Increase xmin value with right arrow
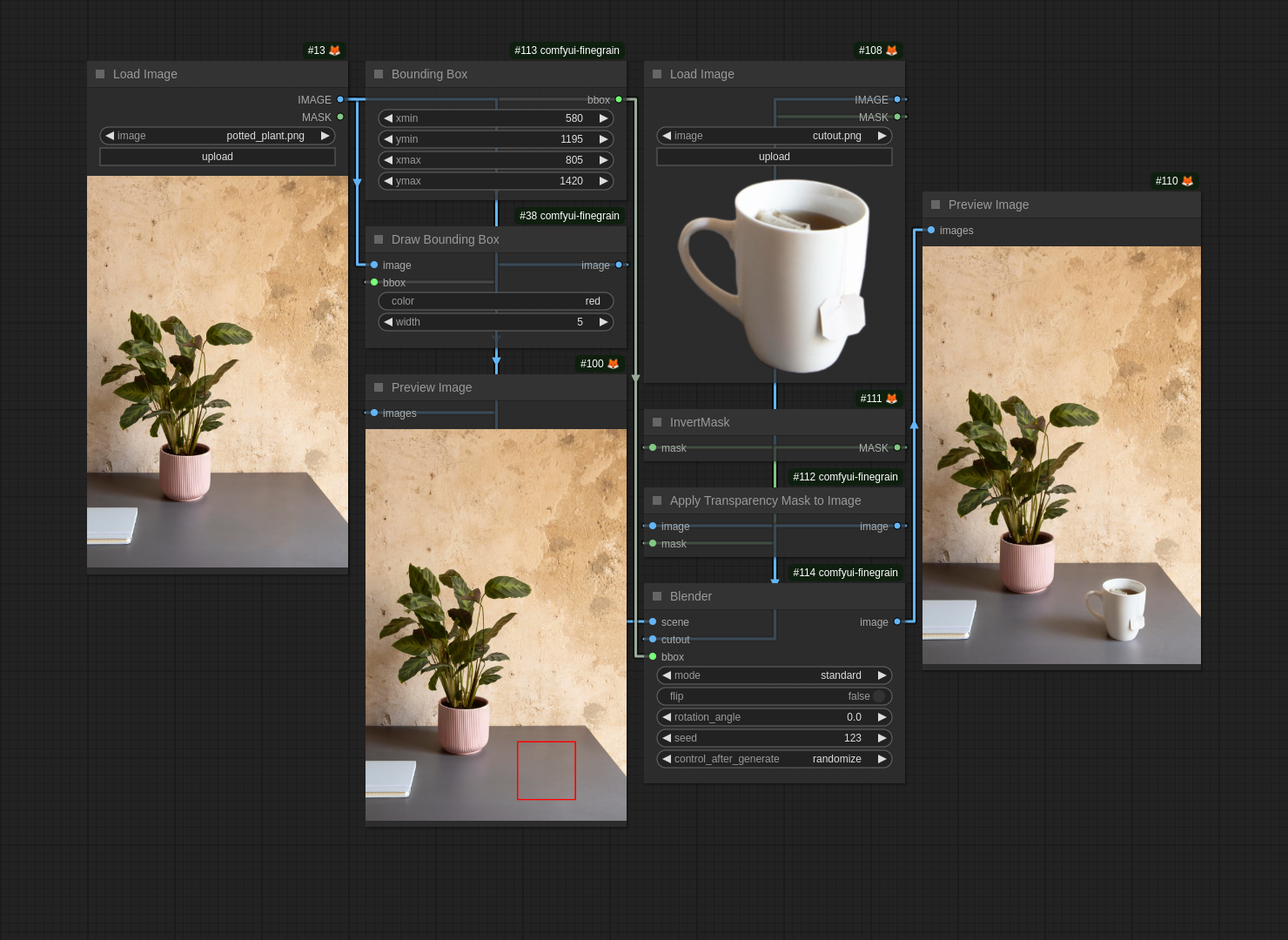Screen dimensions: 1288x940 603,118
